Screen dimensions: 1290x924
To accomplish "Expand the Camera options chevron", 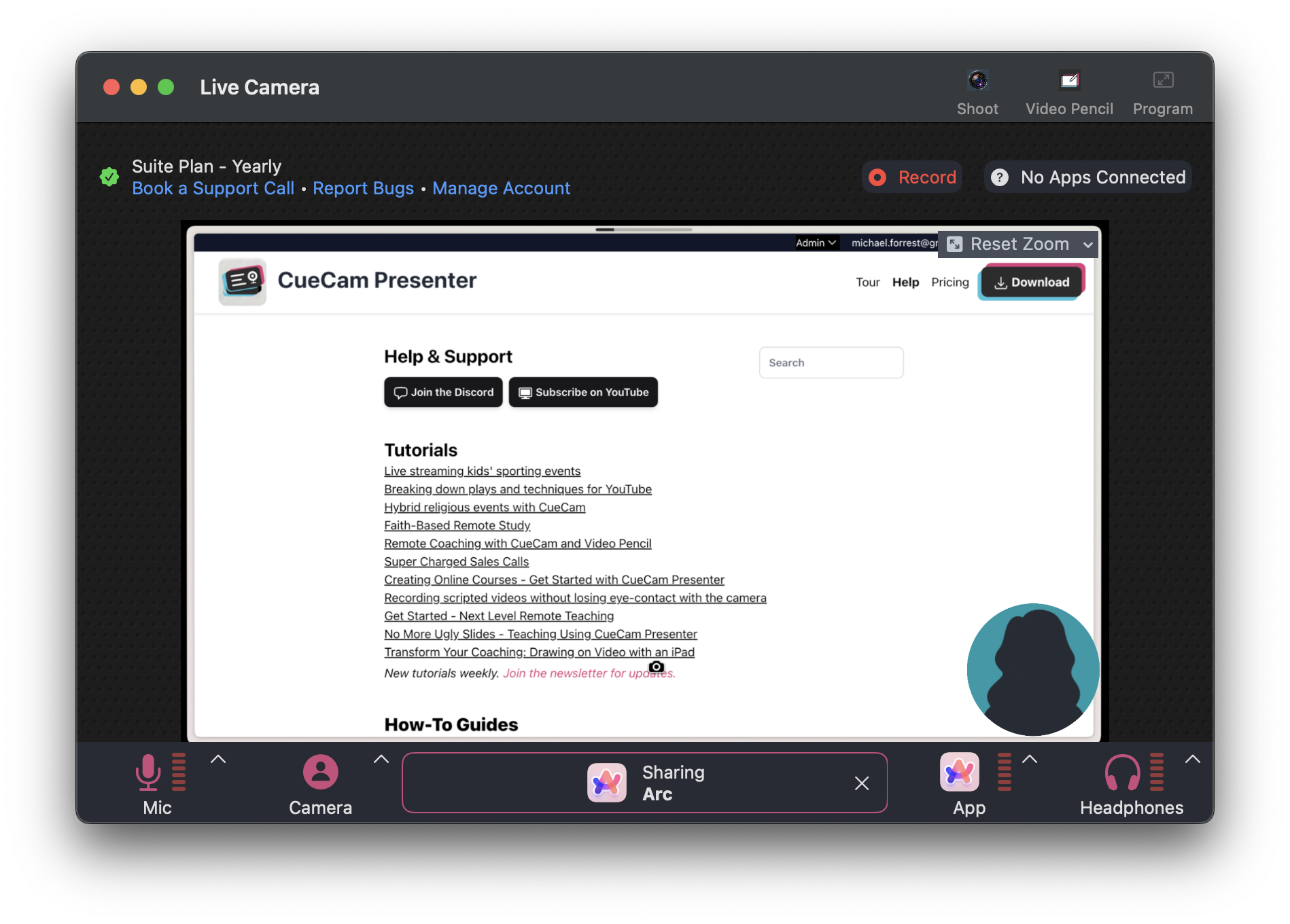I will coord(381,760).
